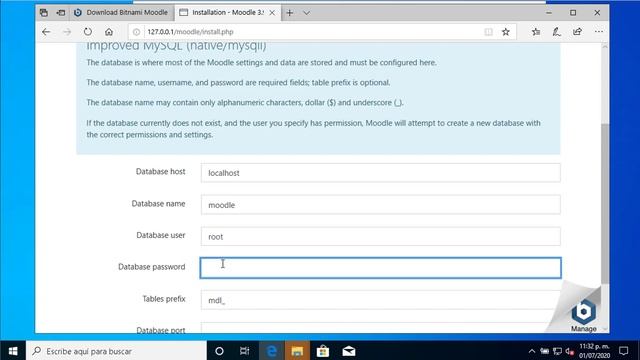Focus the Database host field

(x=380, y=173)
